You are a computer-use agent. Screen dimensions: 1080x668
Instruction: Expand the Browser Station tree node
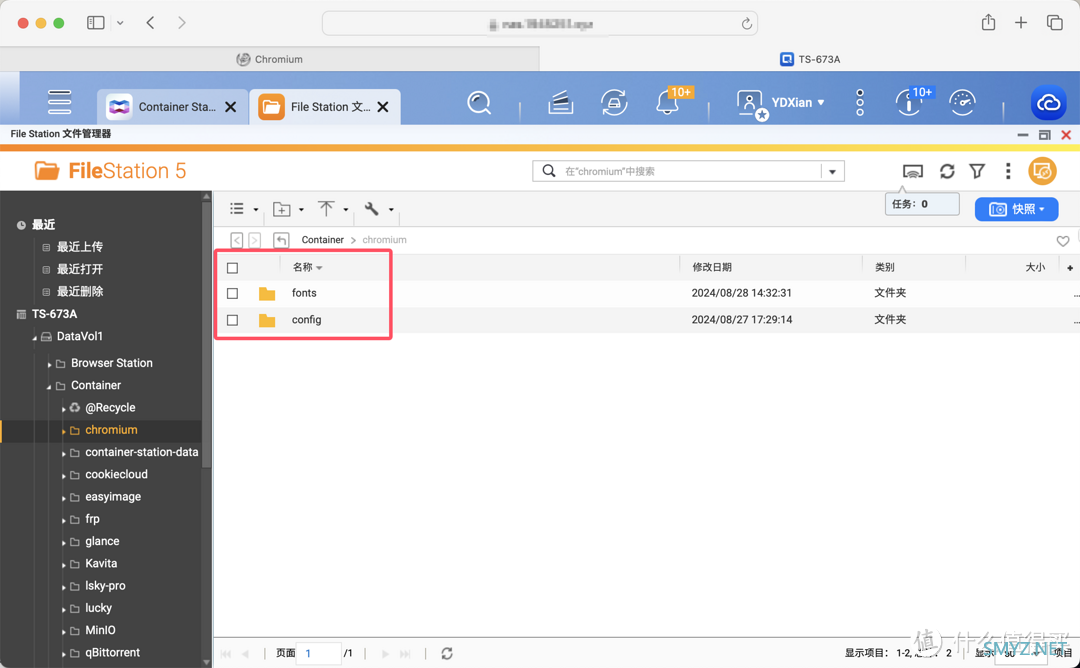click(x=50, y=364)
